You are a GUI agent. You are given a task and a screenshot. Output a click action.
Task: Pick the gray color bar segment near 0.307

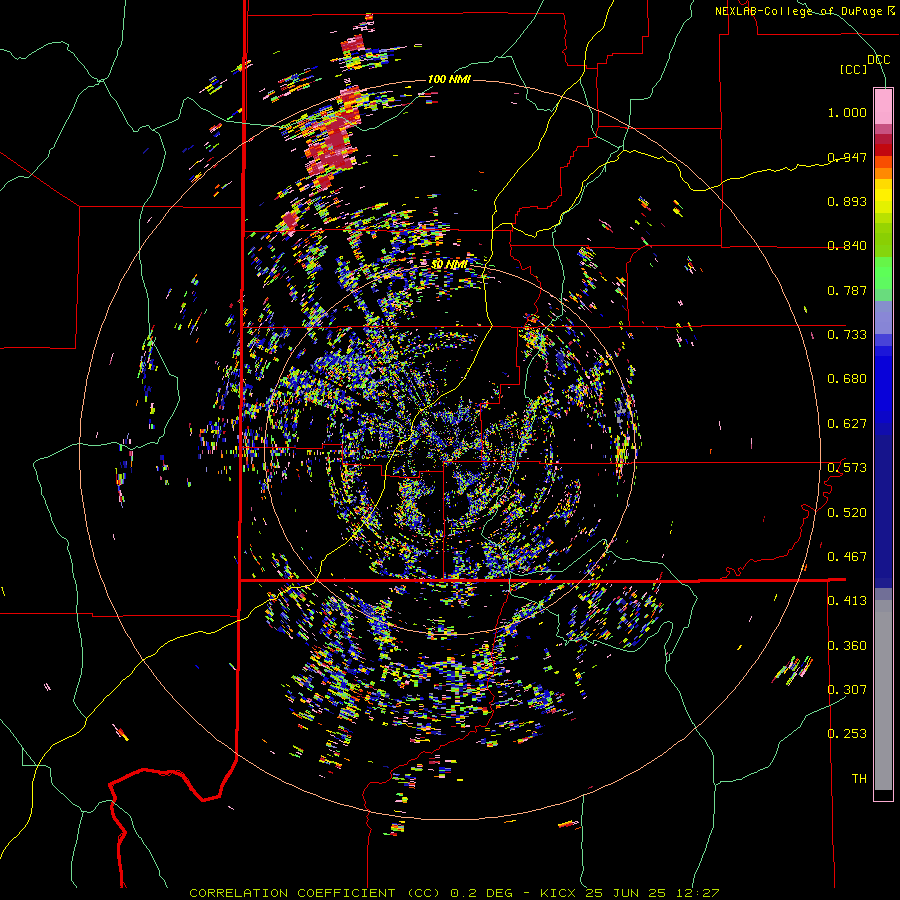883,695
